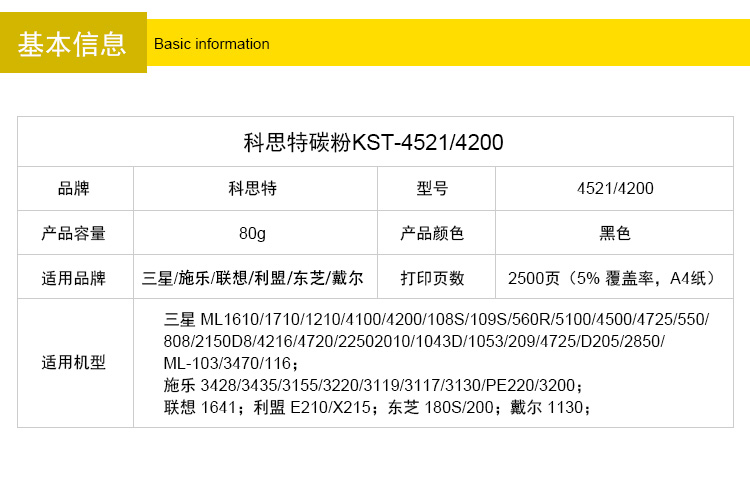Select the table title 科思特碳粉KST-4521/4200
The height and width of the screenshot is (495, 750).
(x=374, y=142)
